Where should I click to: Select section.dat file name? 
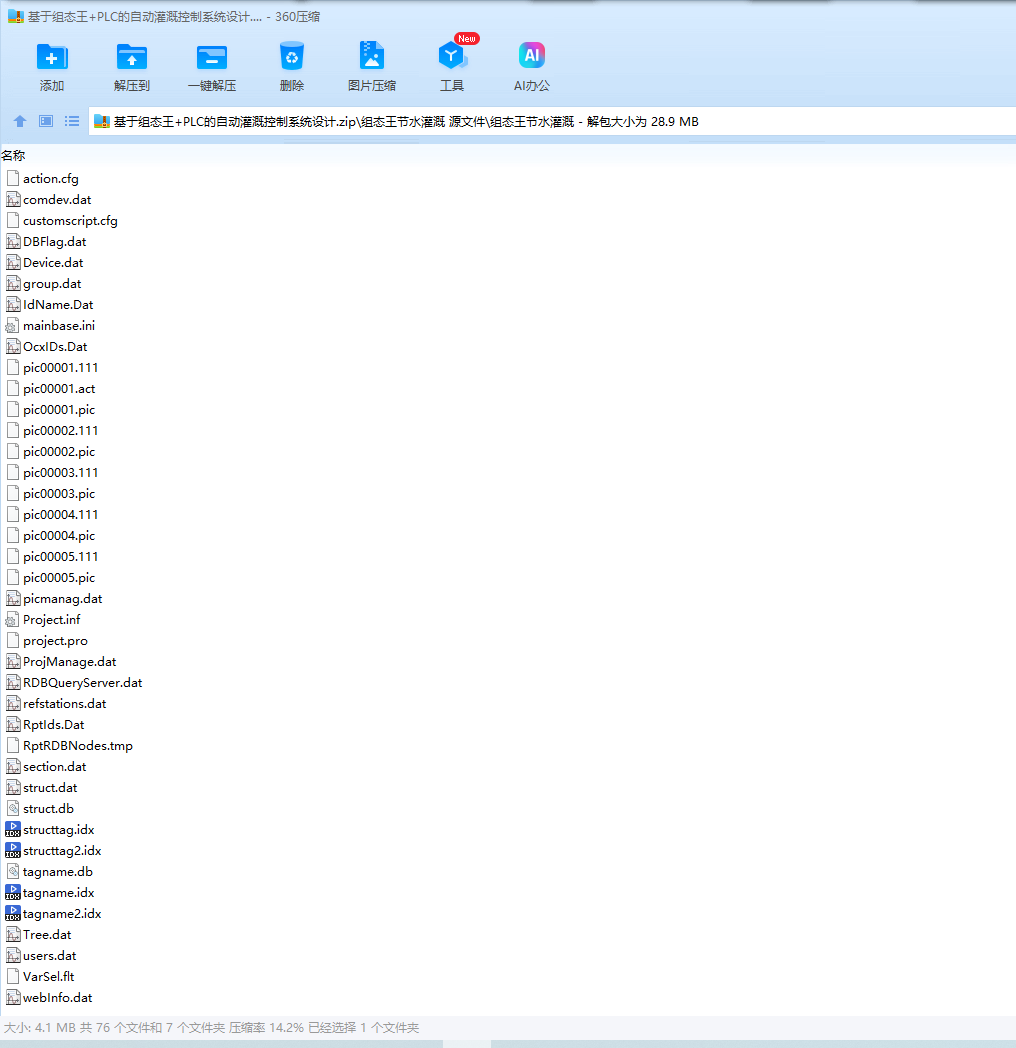click(55, 767)
